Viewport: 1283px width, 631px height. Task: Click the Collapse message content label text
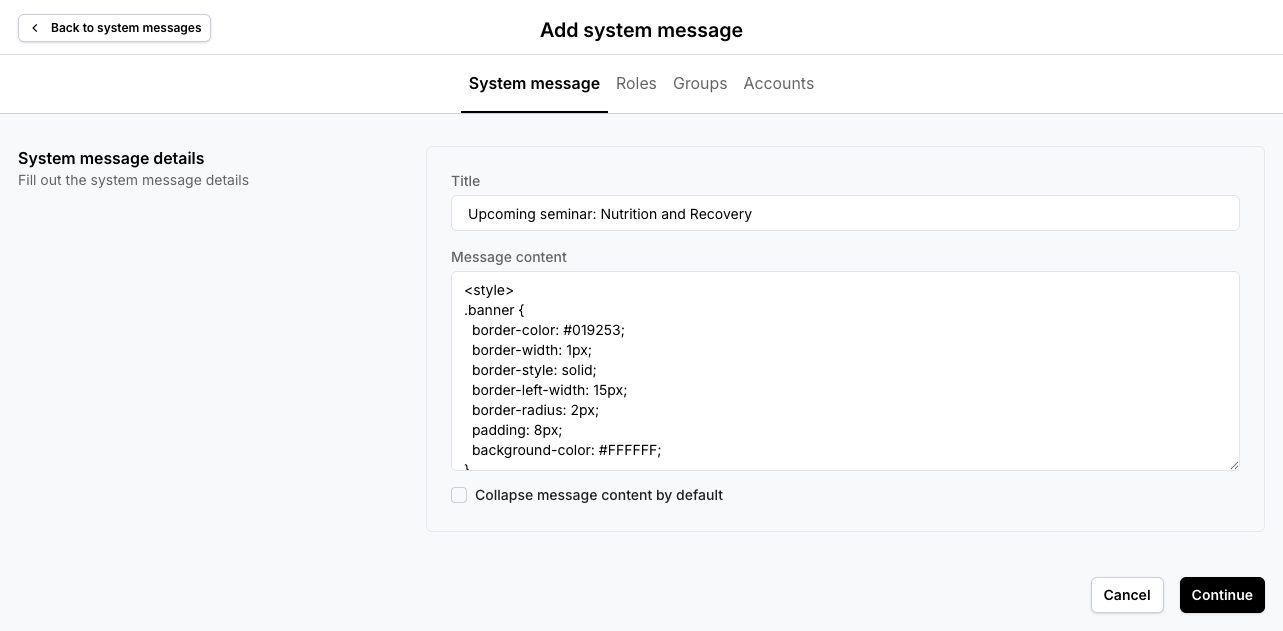599,495
